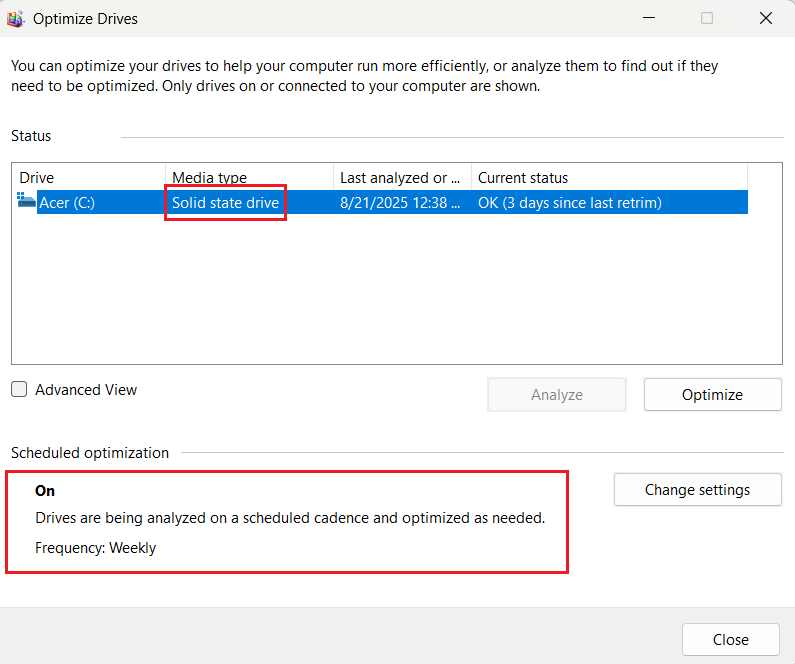Click the OK (3 days since last retrim) status
Screen dimensions: 795x664
coord(570,203)
